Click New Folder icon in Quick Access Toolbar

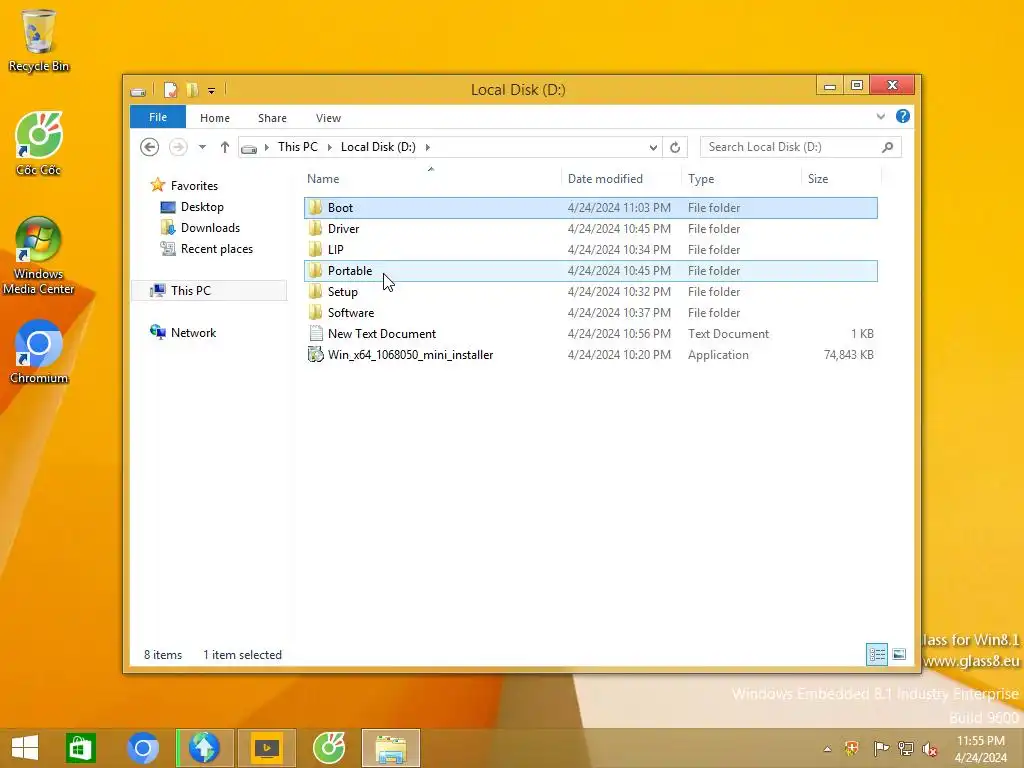[192, 89]
